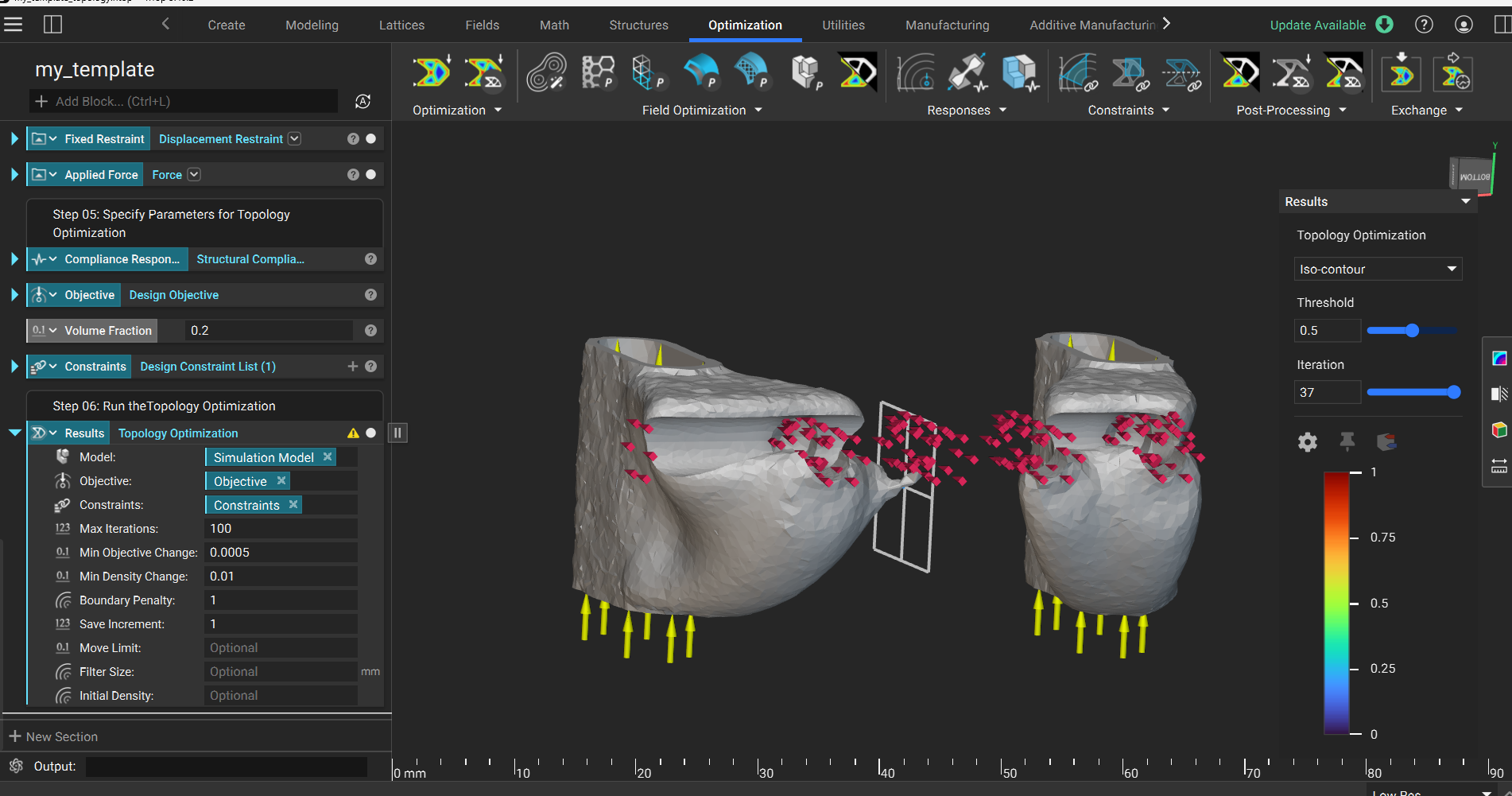Switch to the Fields tab
1512x796 pixels.
point(482,25)
